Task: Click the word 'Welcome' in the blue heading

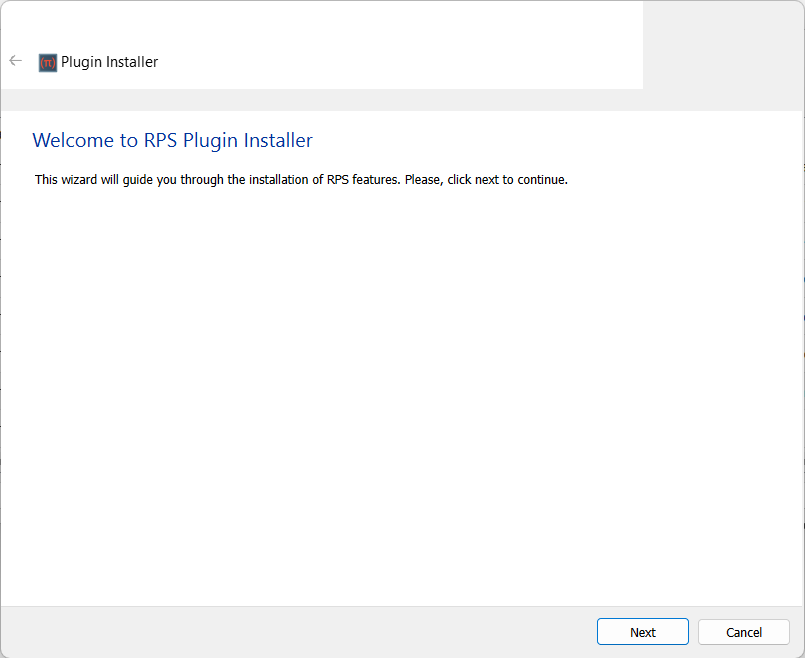Action: click(x=74, y=141)
